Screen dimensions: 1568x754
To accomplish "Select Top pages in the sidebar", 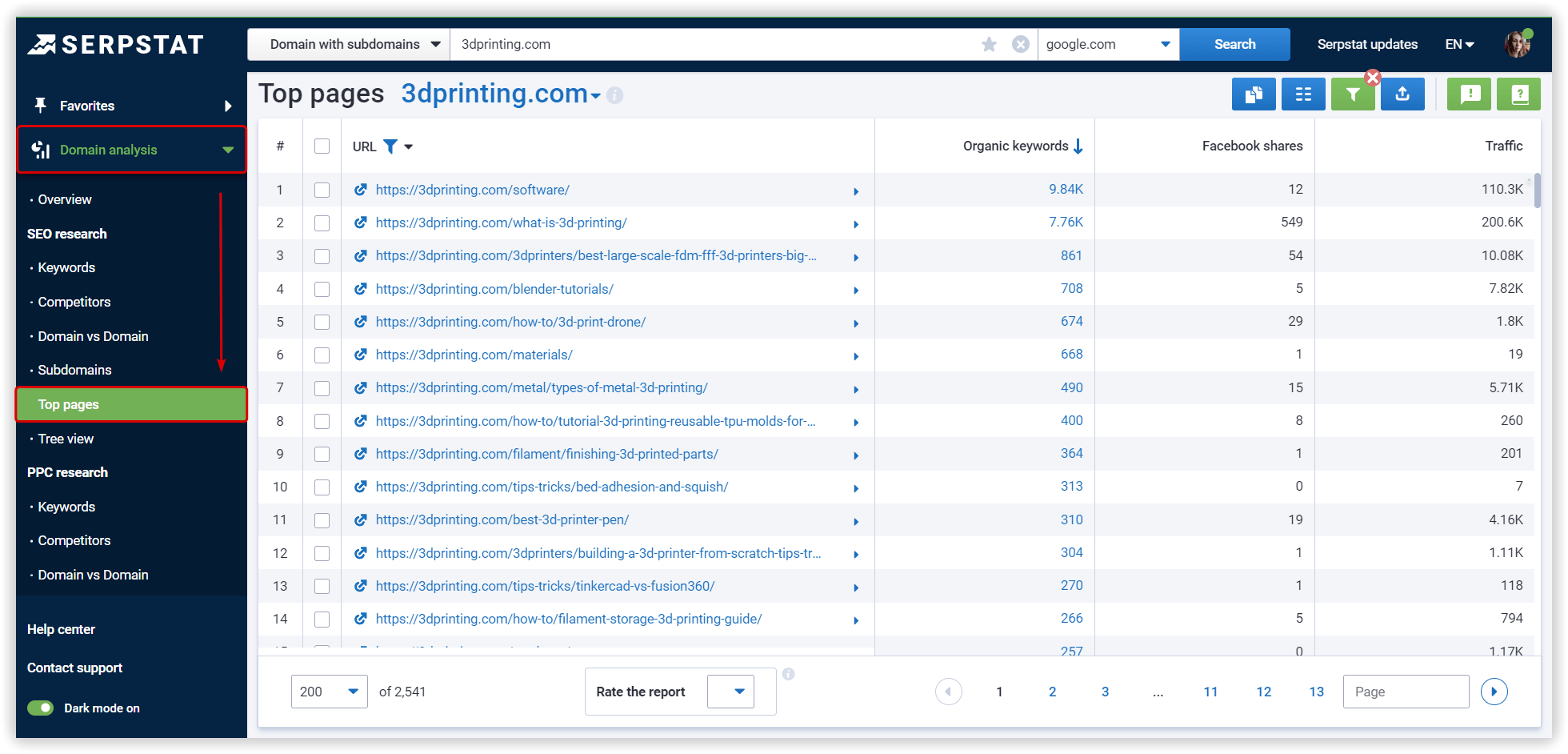I will point(131,404).
